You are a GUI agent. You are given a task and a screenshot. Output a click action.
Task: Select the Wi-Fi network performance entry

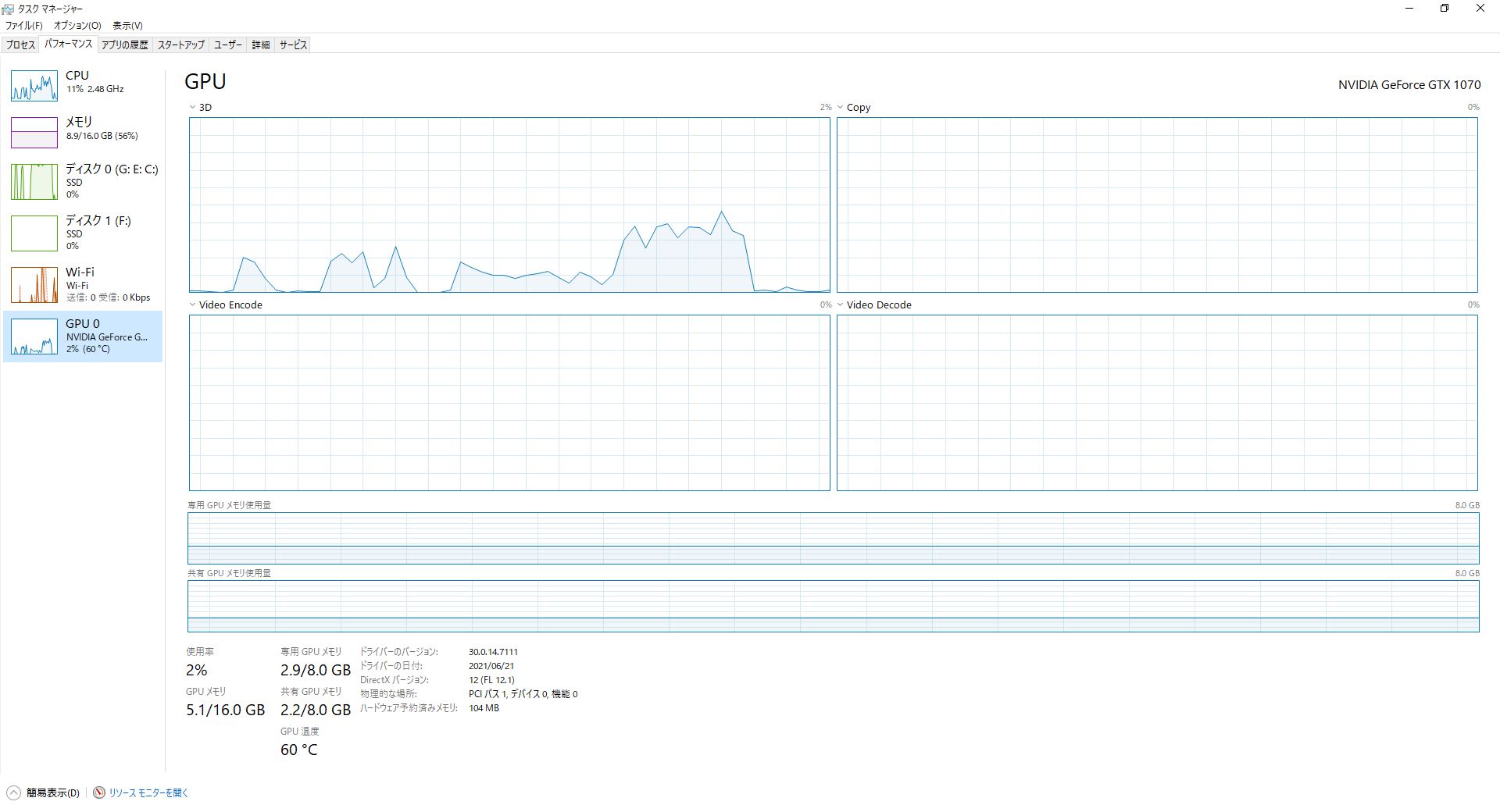[x=83, y=284]
